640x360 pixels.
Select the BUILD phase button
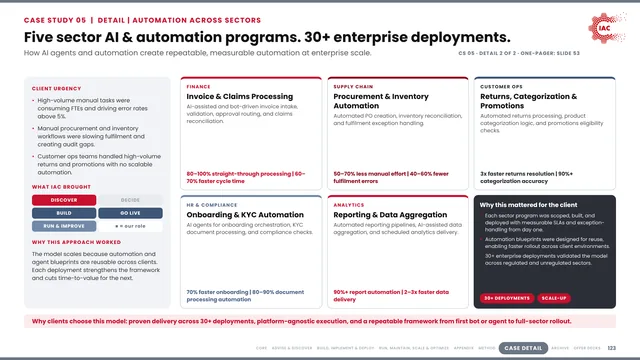[x=64, y=213]
